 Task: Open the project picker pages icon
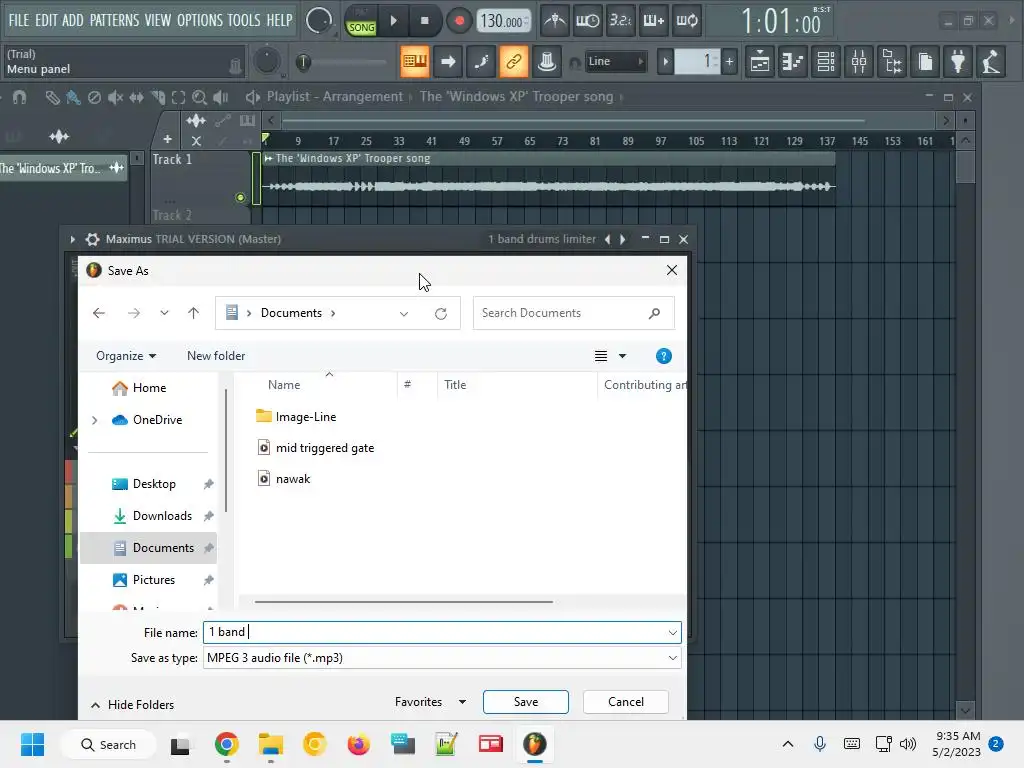925,61
